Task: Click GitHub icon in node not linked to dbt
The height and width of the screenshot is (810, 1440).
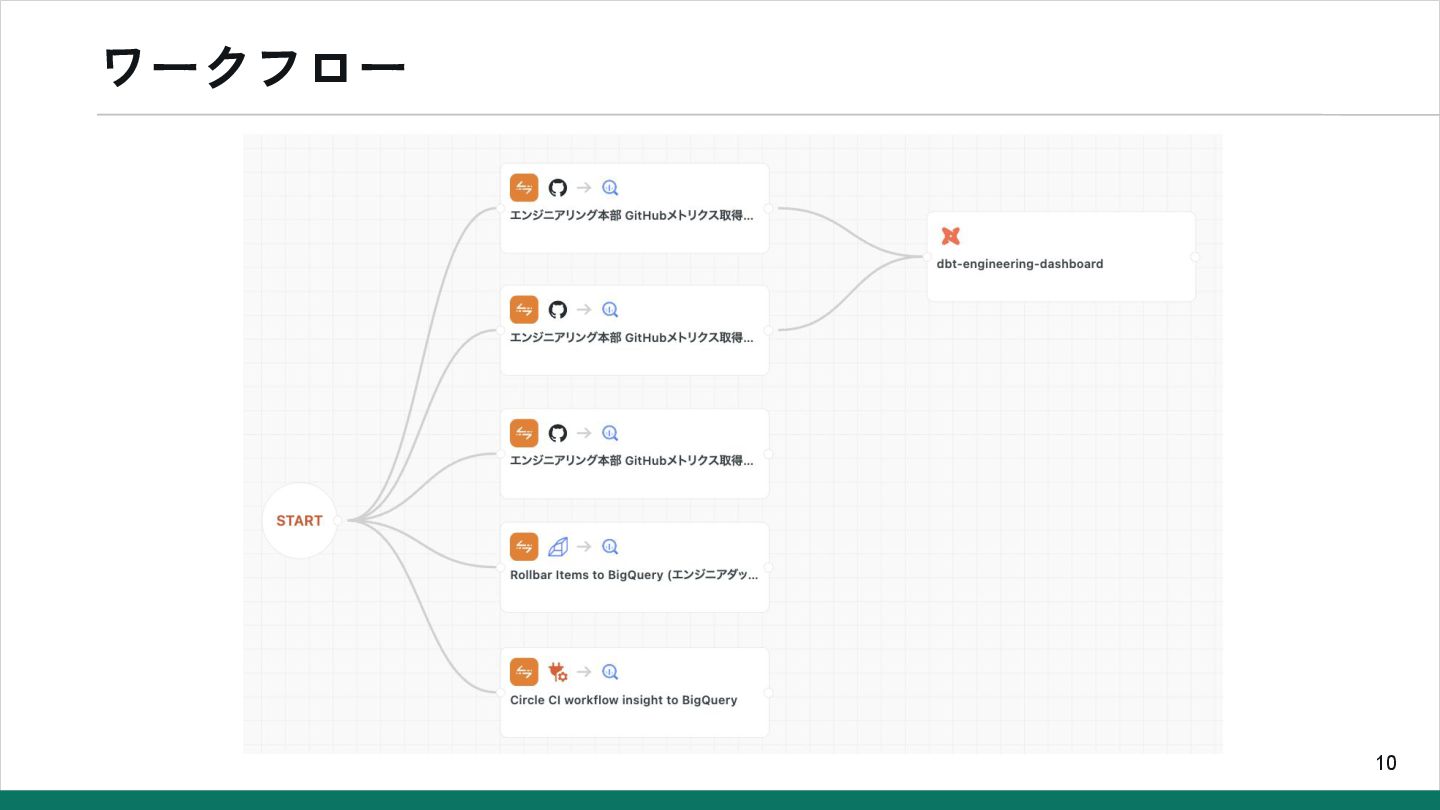Action: pos(557,433)
